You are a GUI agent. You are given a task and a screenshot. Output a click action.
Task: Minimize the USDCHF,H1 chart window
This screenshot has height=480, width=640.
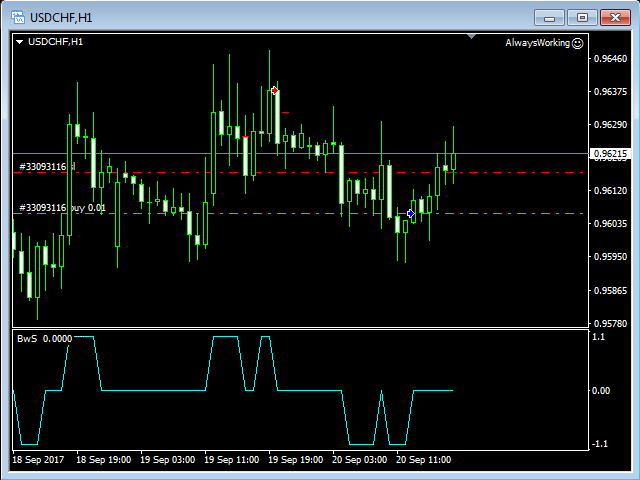pos(551,16)
